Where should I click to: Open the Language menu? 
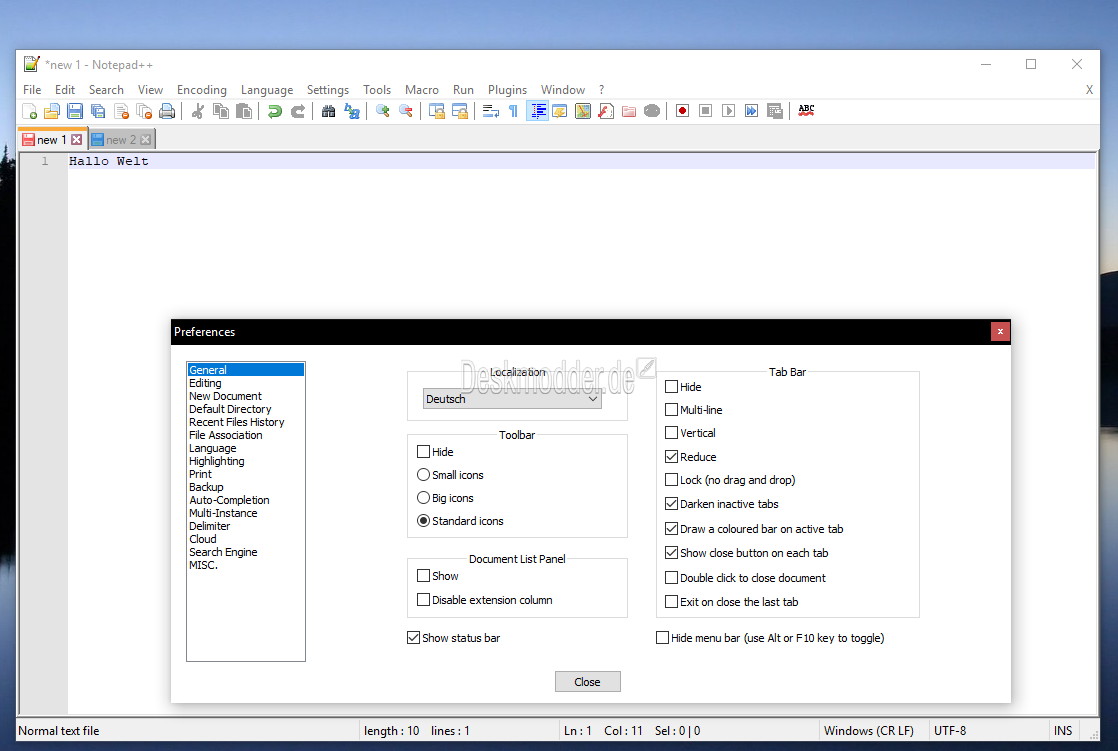[267, 90]
